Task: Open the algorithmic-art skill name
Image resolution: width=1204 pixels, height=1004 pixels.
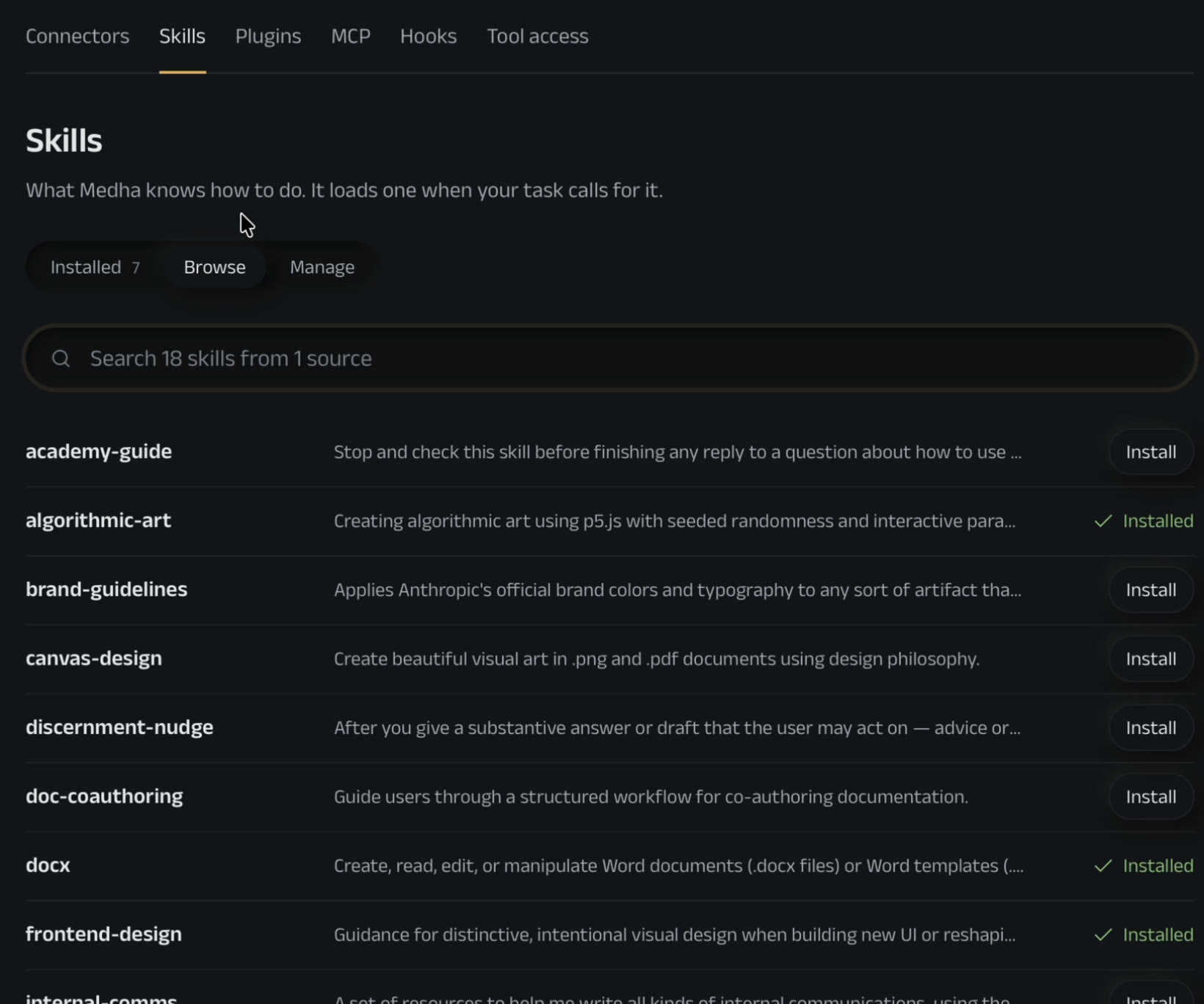Action: pos(98,520)
